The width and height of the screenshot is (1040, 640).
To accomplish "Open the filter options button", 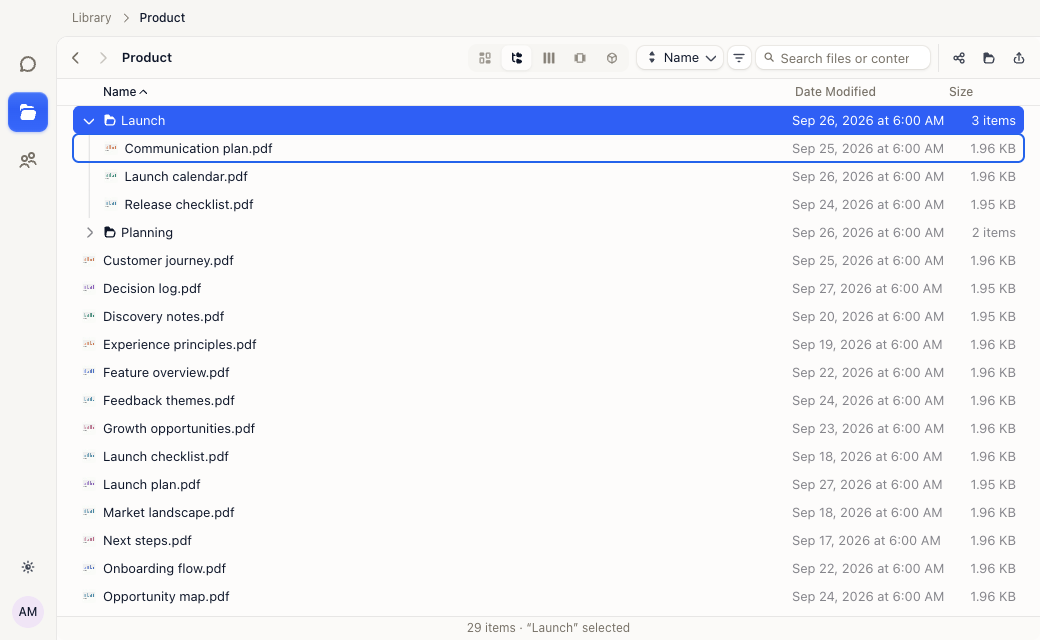I will pyautogui.click(x=739, y=58).
